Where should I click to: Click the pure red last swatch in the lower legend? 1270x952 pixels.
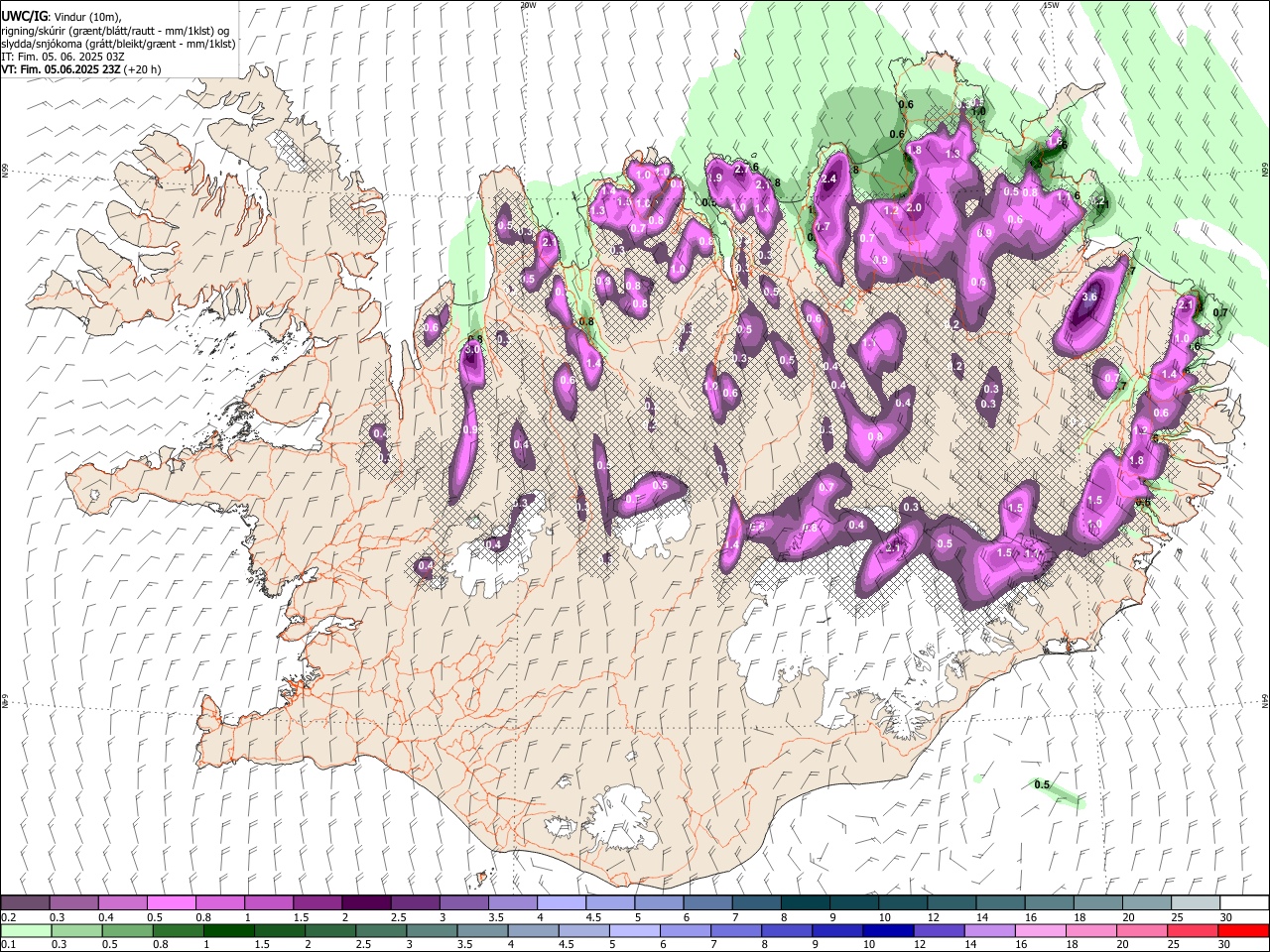tap(1243, 930)
